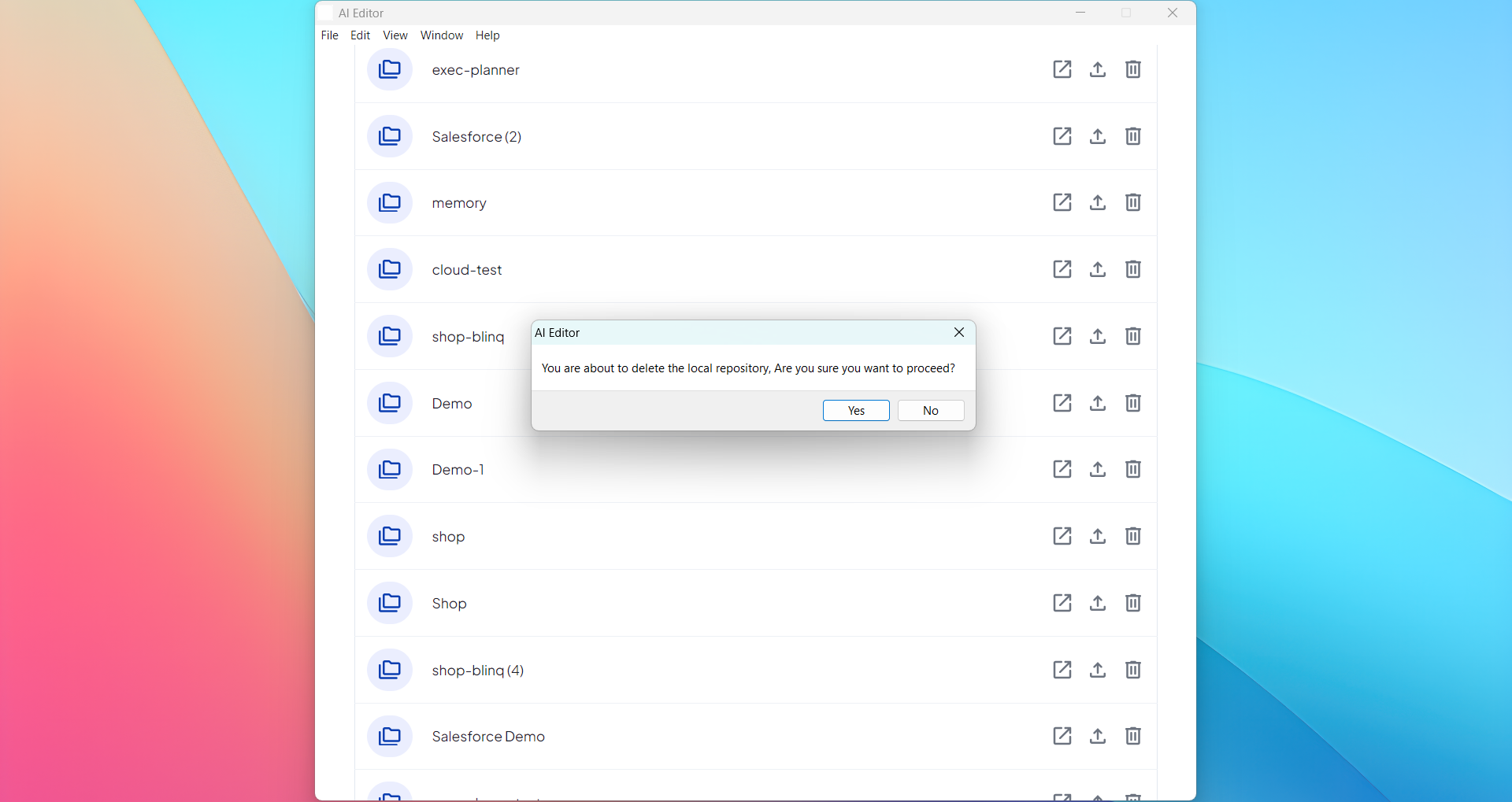Open the Edit menu
The width and height of the screenshot is (1512, 802).
tap(360, 35)
